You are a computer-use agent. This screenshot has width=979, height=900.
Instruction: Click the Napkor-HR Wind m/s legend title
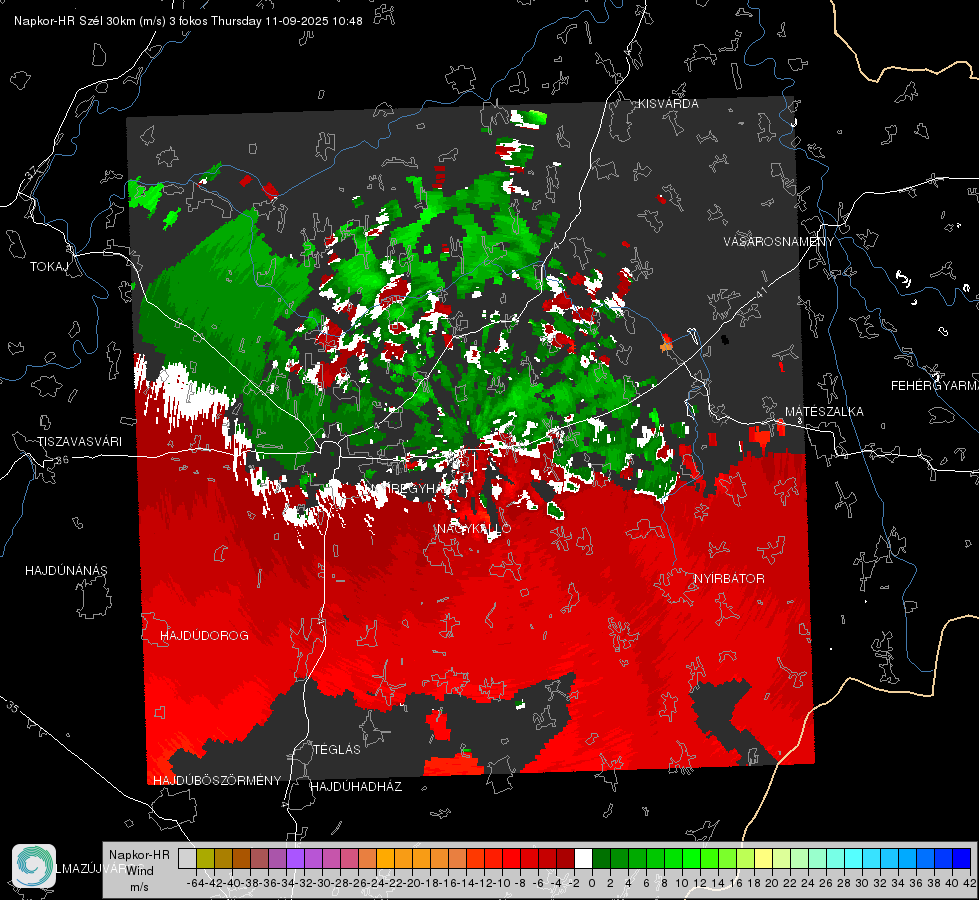(139, 871)
